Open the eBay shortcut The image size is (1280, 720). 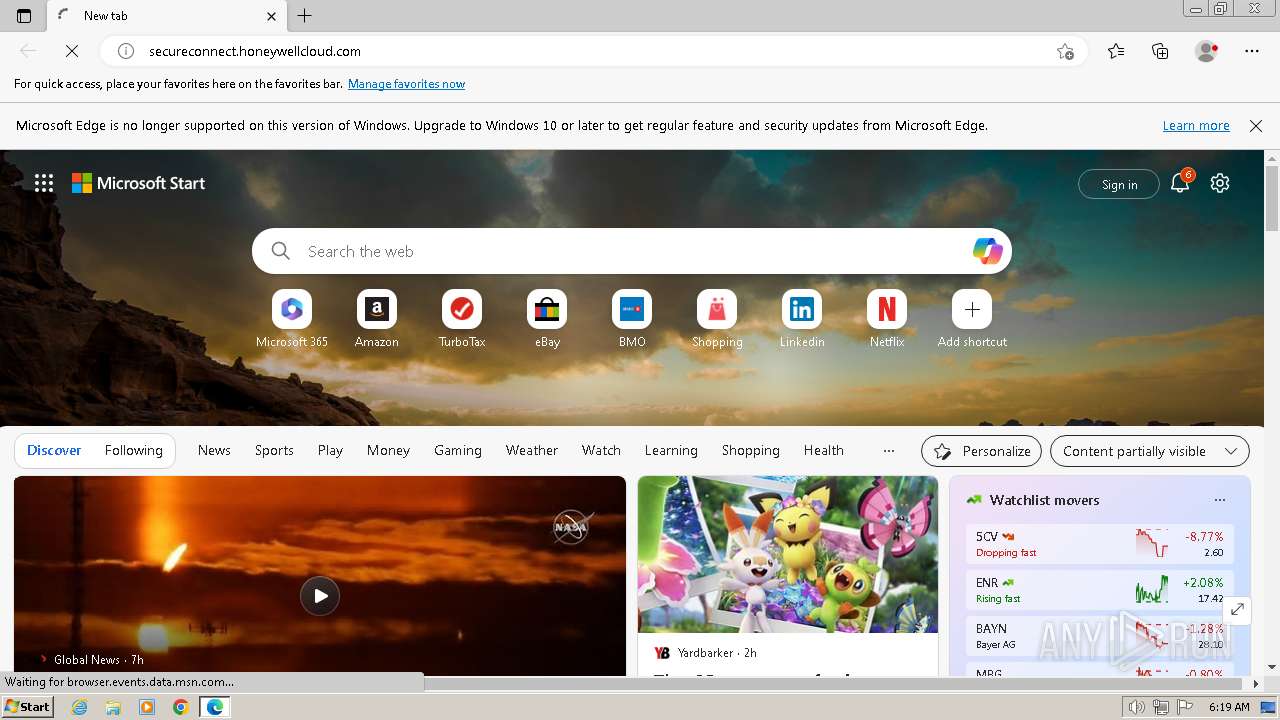(x=547, y=320)
